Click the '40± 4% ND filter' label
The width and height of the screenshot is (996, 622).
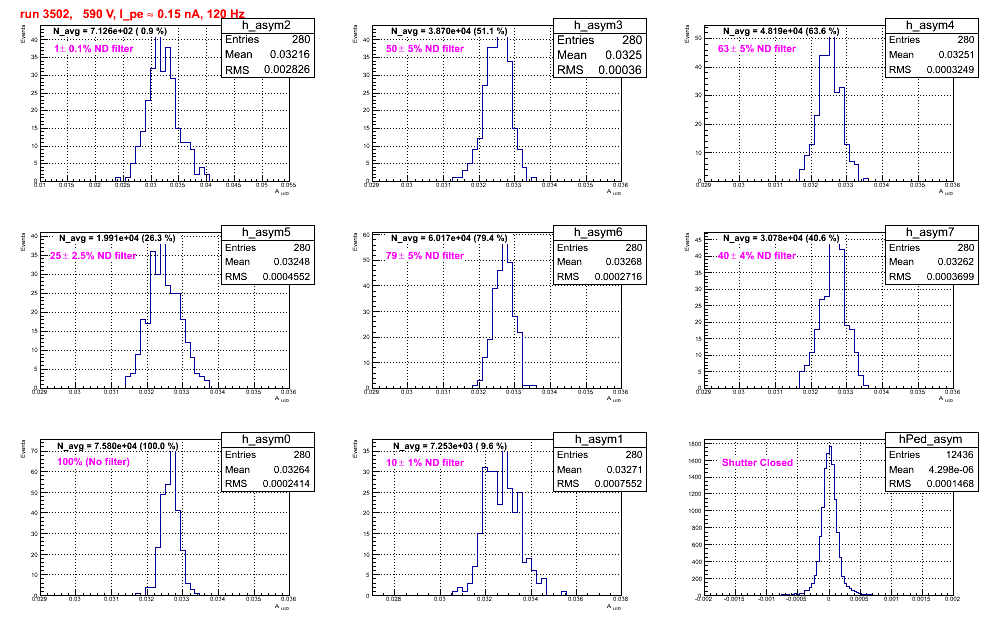(757, 255)
